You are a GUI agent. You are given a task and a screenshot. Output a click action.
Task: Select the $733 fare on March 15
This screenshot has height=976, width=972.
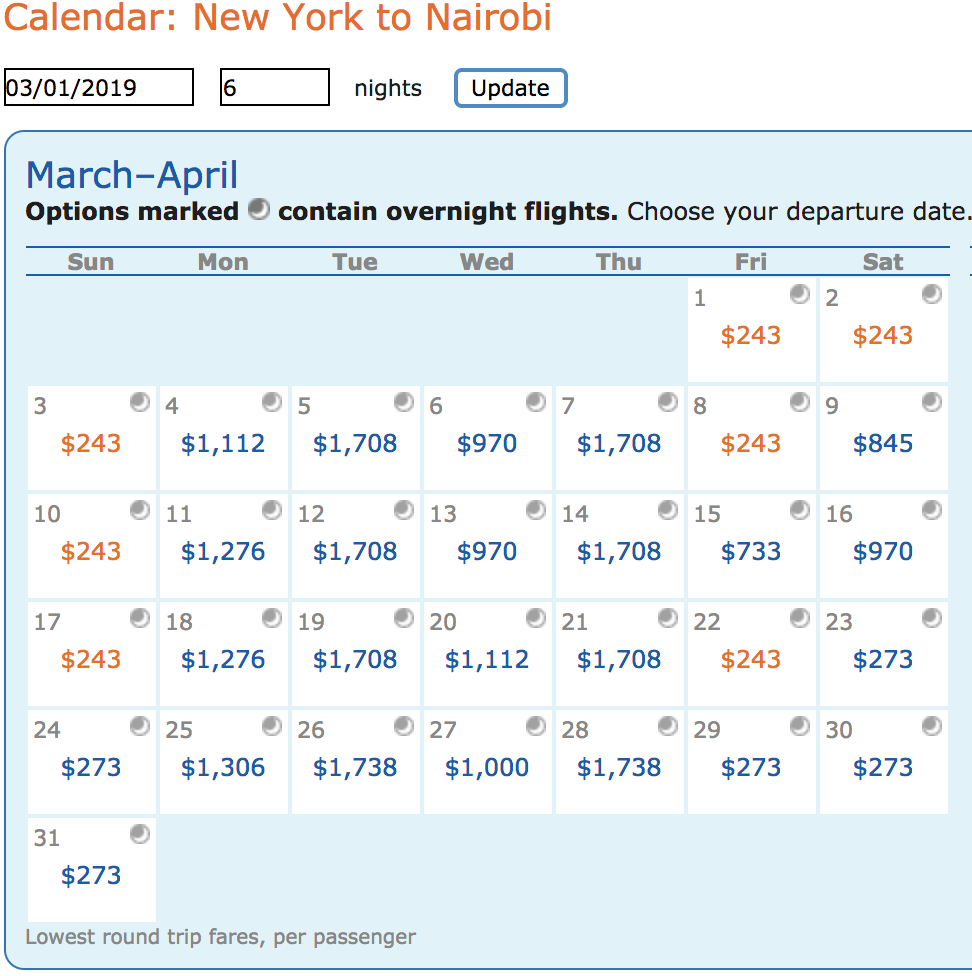click(x=751, y=552)
